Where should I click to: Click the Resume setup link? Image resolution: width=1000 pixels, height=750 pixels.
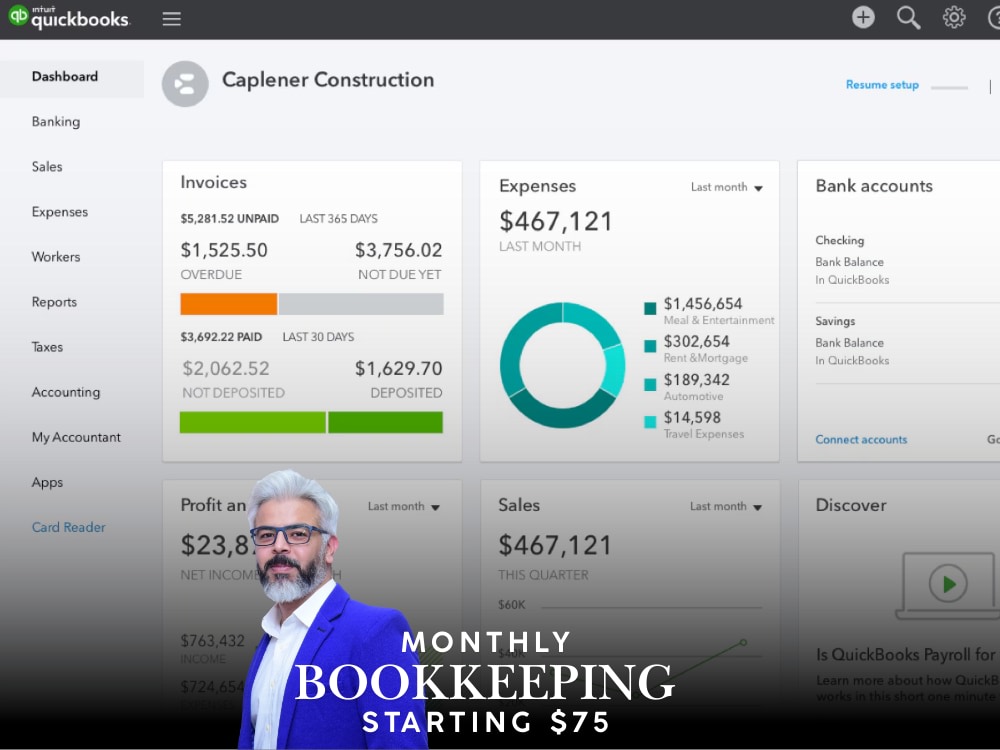pos(882,85)
